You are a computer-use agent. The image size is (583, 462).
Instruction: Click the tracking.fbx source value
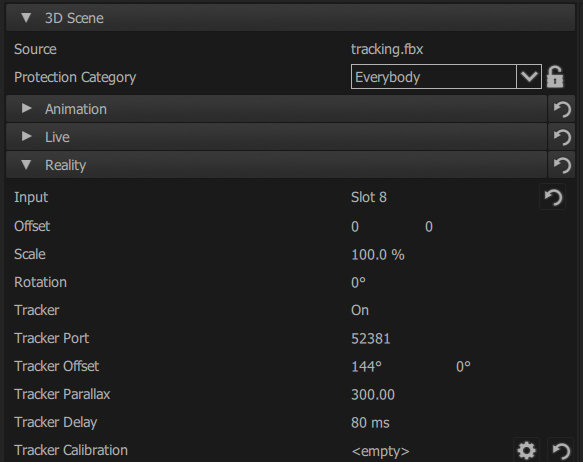387,49
